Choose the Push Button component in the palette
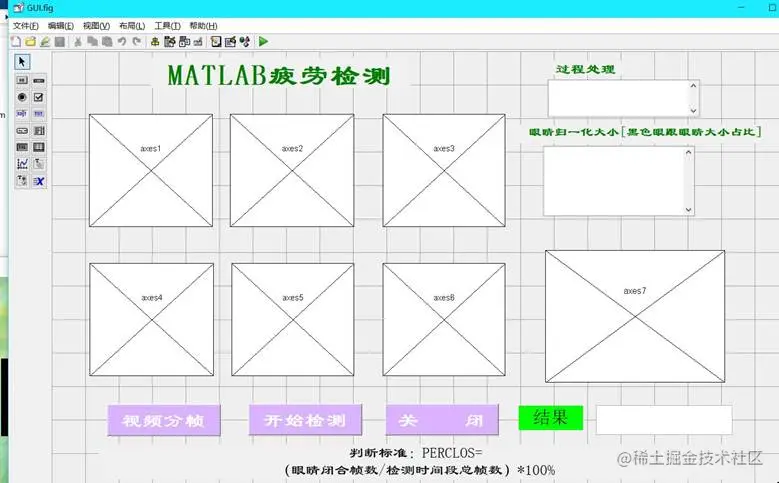The height and width of the screenshot is (483, 779). 22,80
